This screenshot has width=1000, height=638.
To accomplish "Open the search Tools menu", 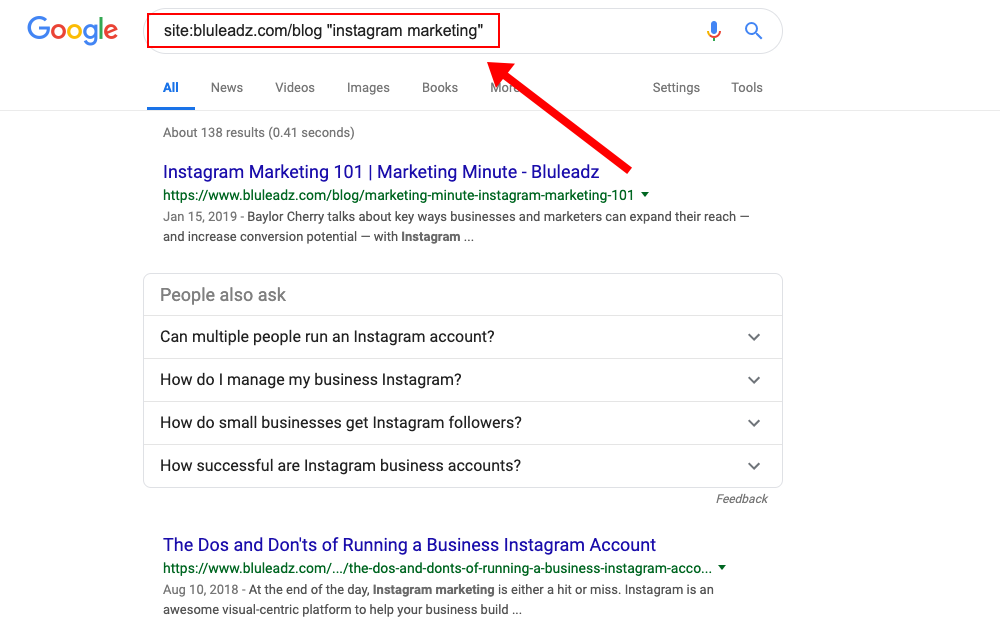I will pos(747,88).
